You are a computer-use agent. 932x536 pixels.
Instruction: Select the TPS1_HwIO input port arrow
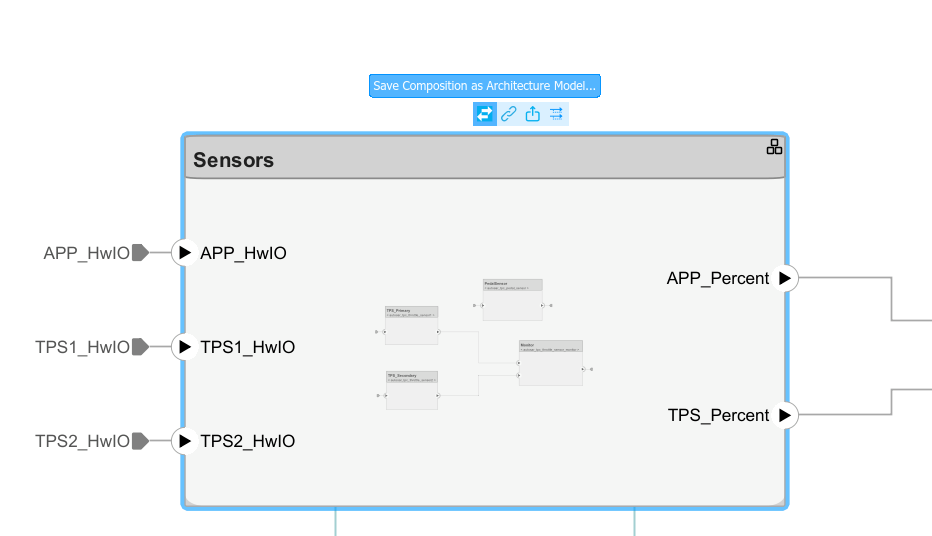[x=184, y=347]
